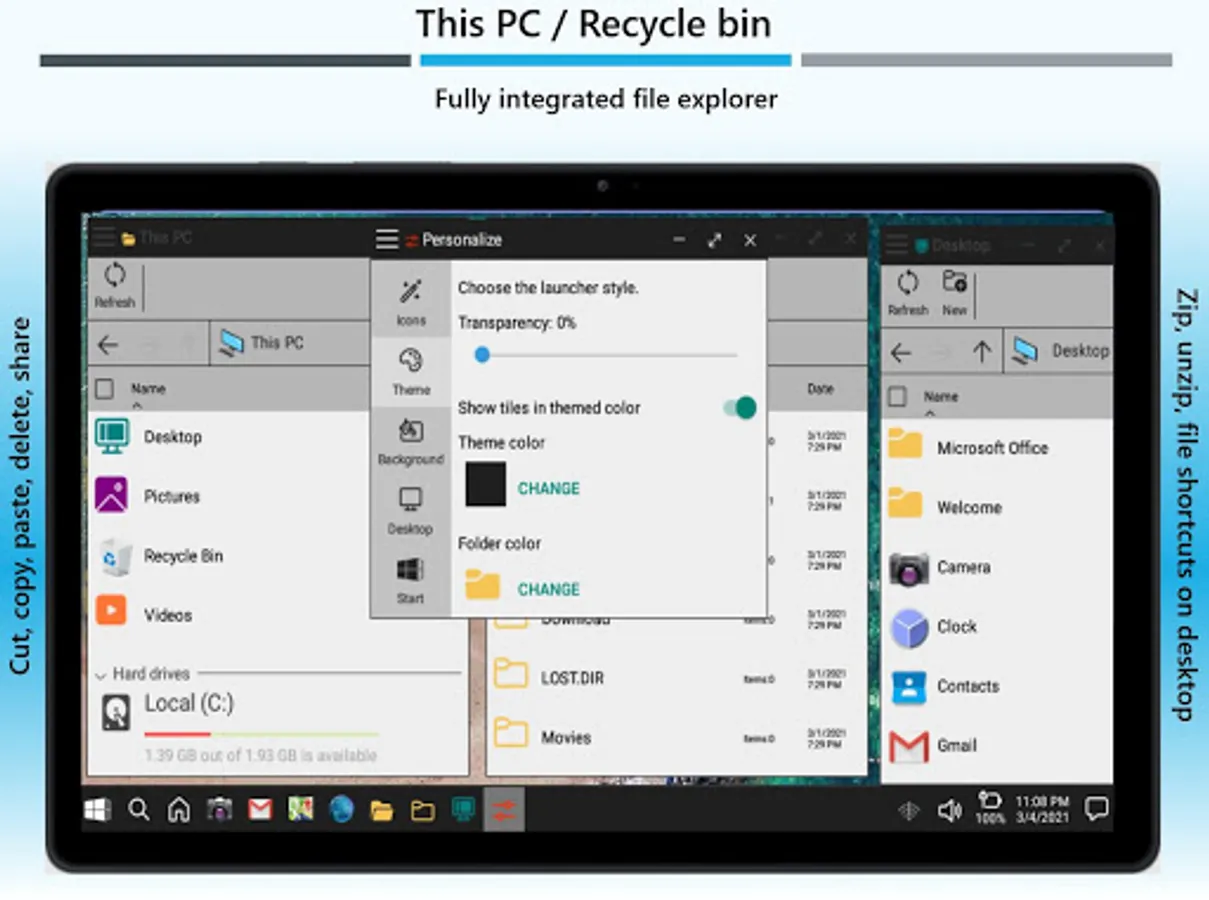Click Date column header in middle window

tap(820, 389)
